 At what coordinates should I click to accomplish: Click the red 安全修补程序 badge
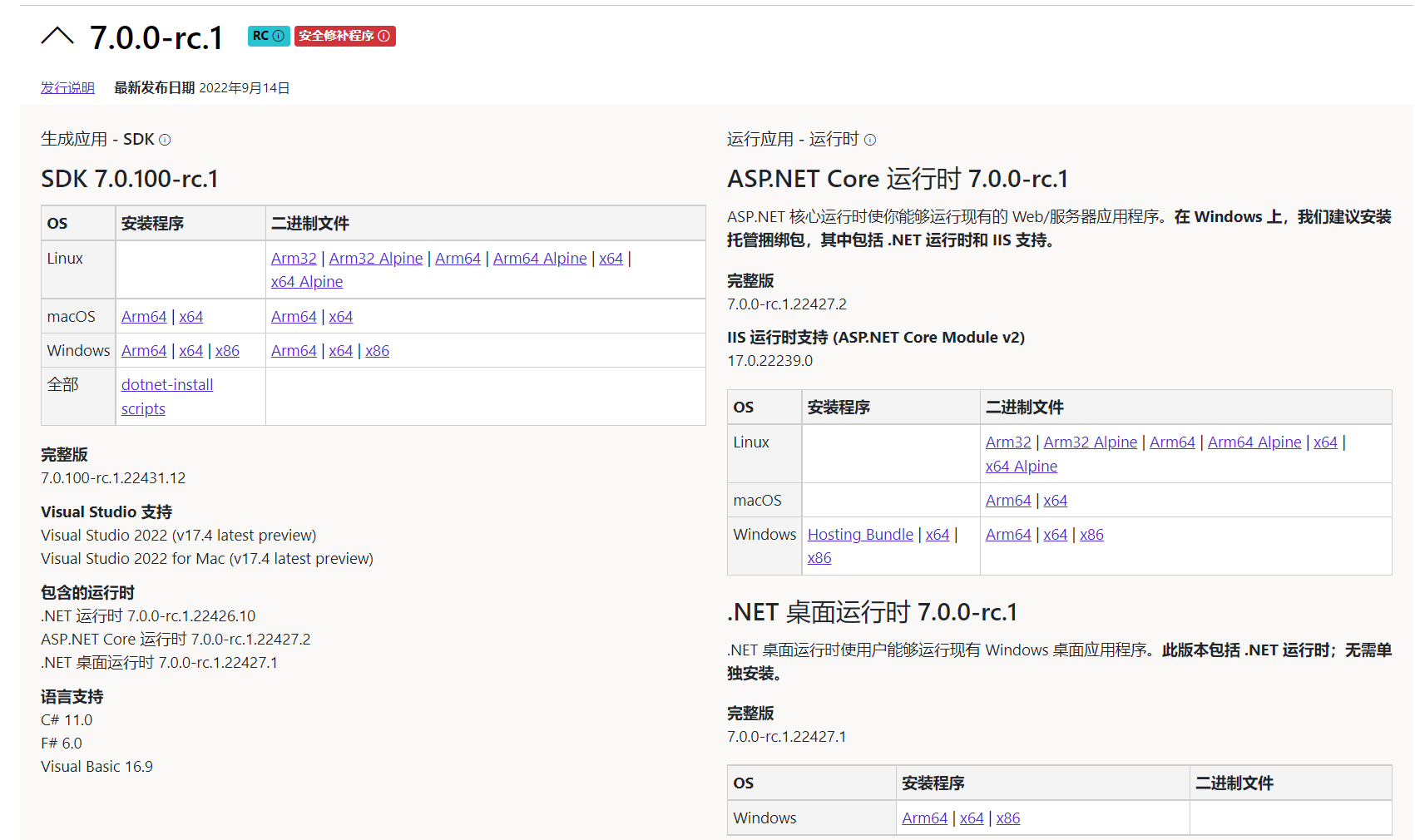(x=344, y=36)
